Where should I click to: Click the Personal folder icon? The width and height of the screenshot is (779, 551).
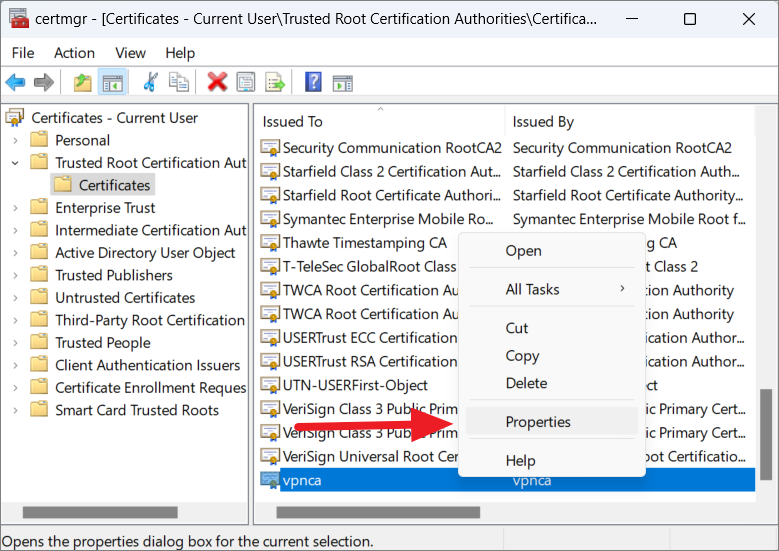tap(39, 140)
